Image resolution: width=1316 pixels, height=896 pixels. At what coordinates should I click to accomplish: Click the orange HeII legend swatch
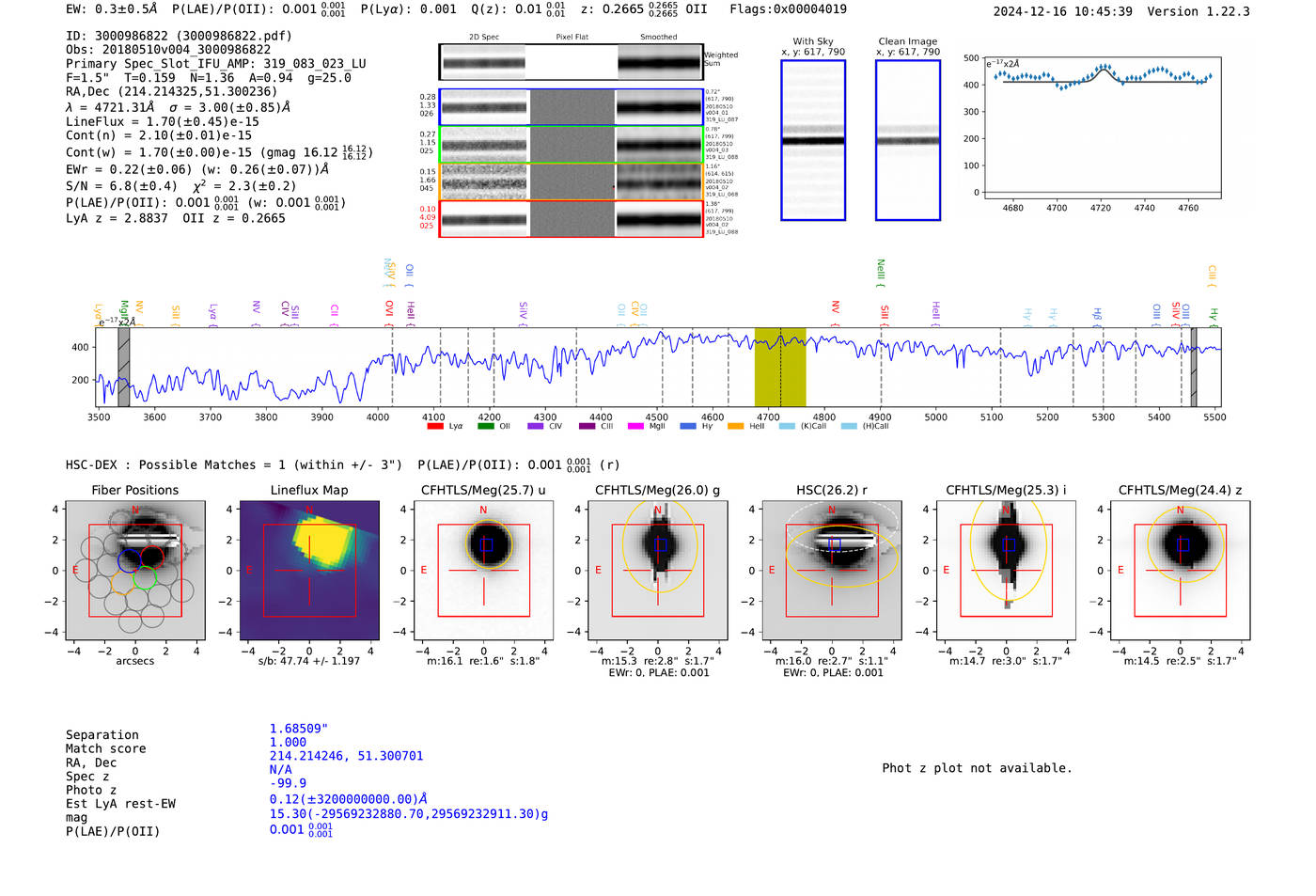click(x=736, y=427)
